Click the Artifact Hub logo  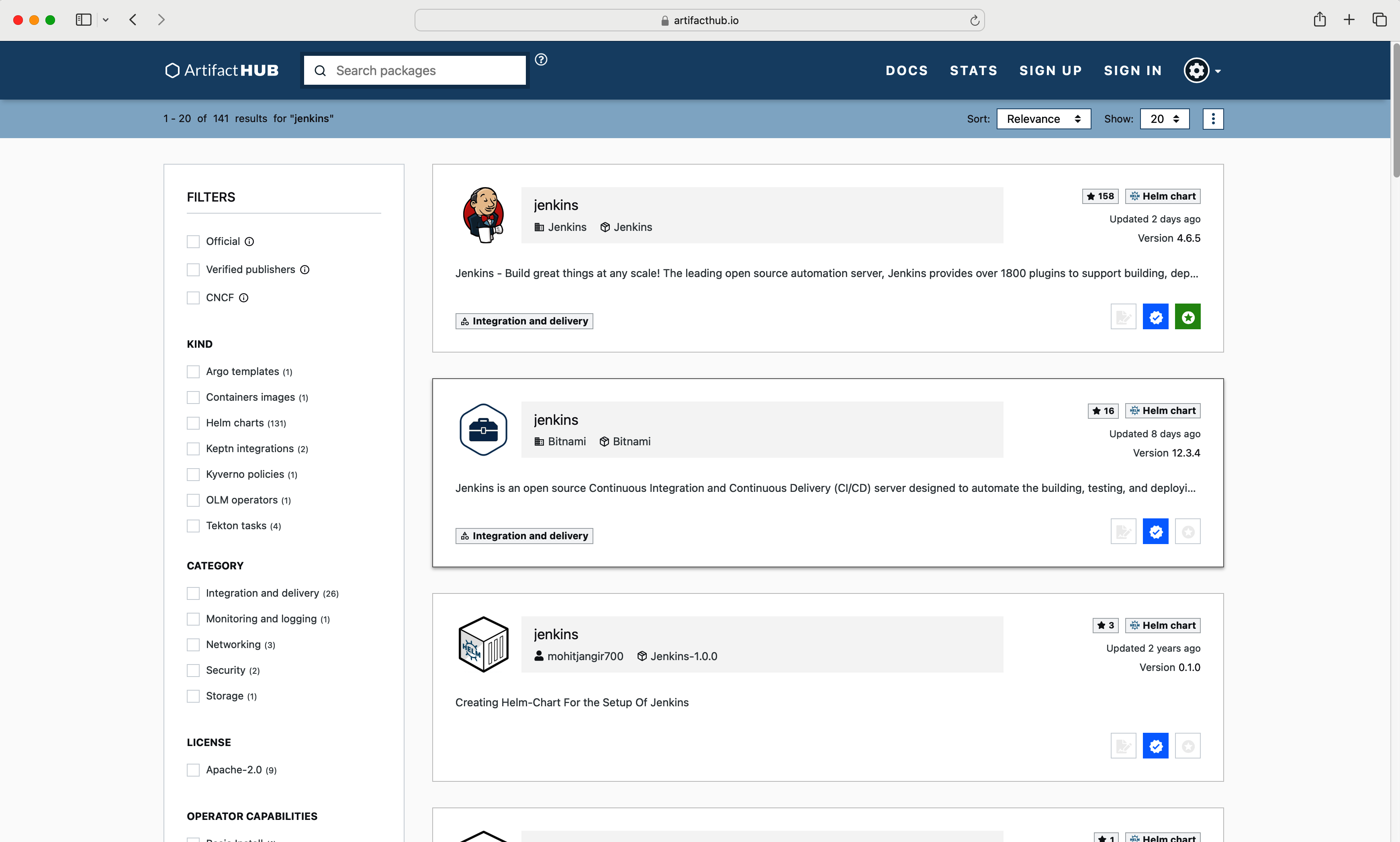click(221, 70)
